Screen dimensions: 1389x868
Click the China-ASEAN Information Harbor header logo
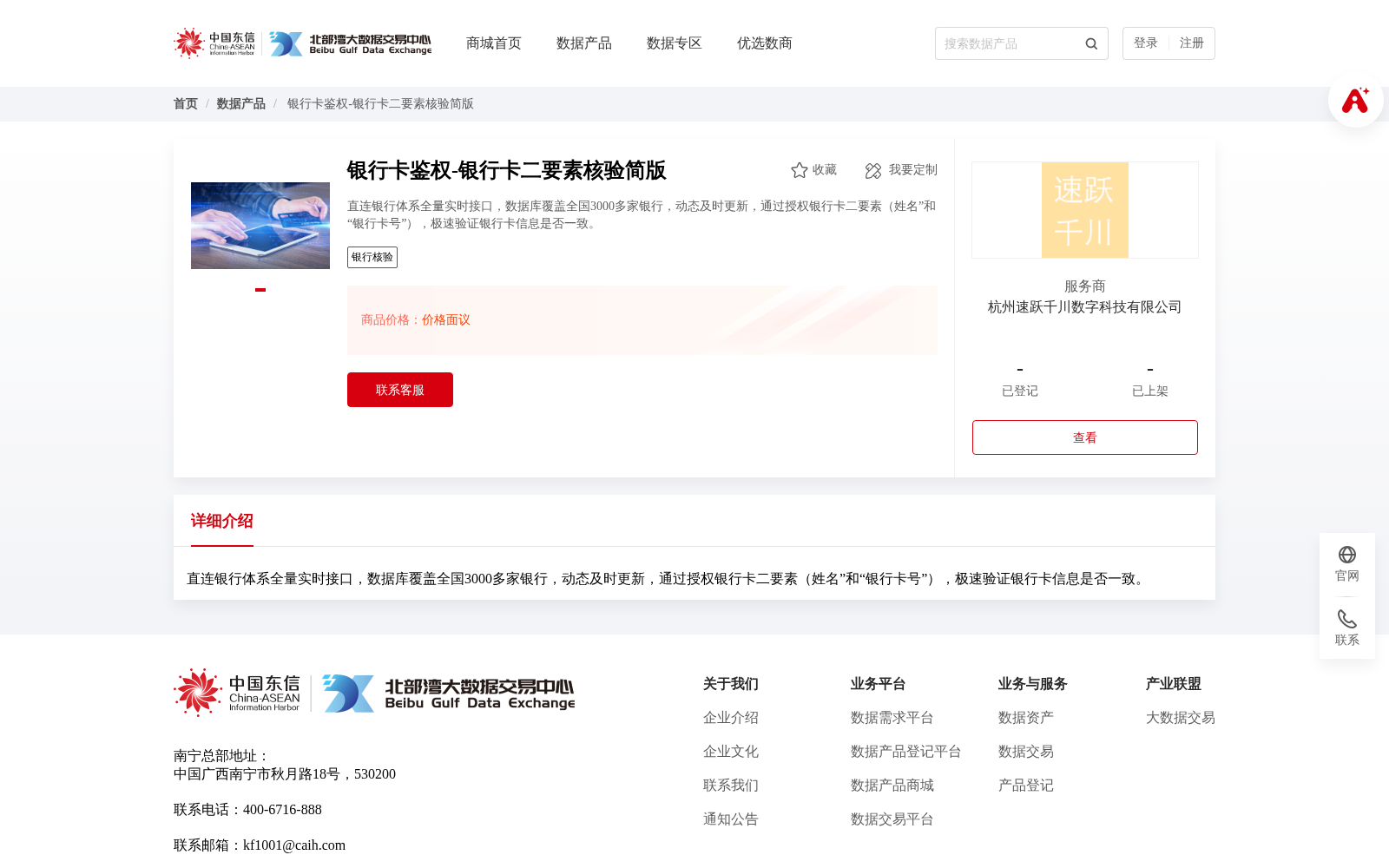tap(214, 43)
